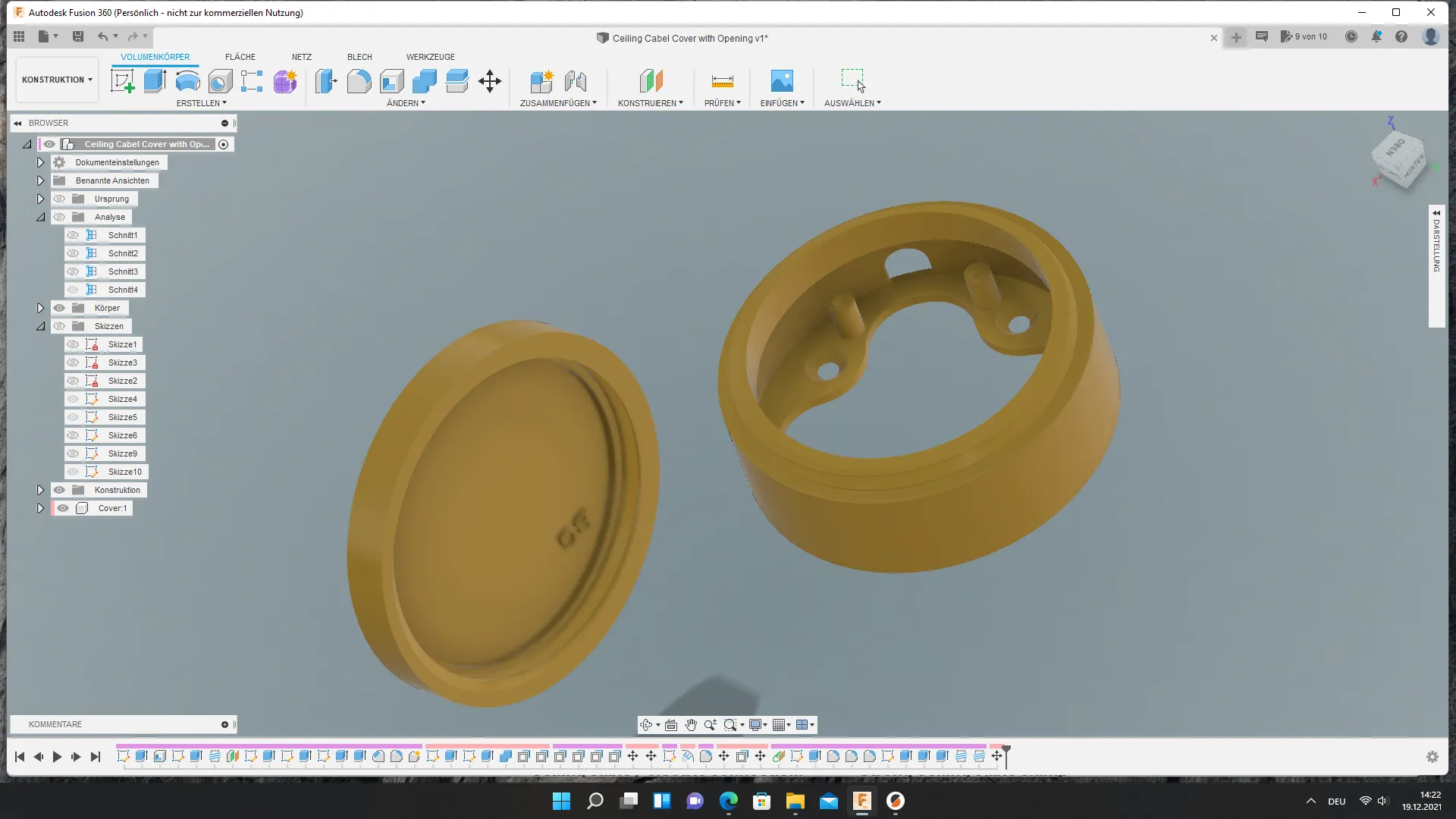Show the Skizze4 sketch via eye icon
Viewport: 1456px width, 819px height.
[73, 399]
